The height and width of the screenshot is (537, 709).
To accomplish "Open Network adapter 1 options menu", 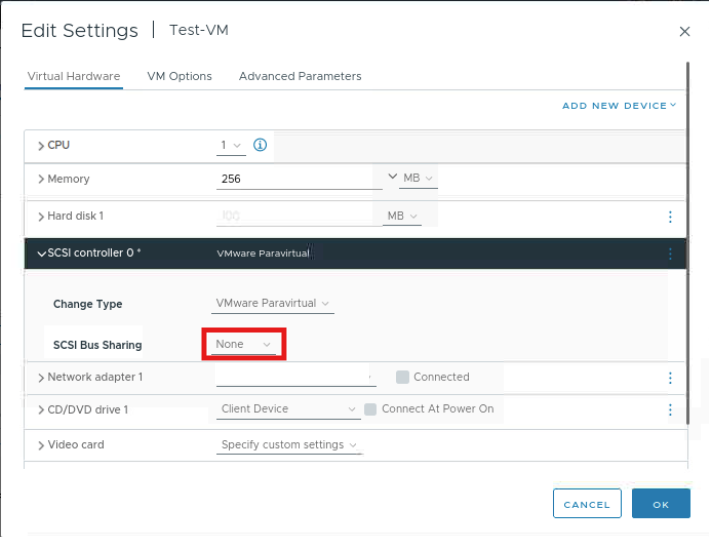I will [x=670, y=378].
